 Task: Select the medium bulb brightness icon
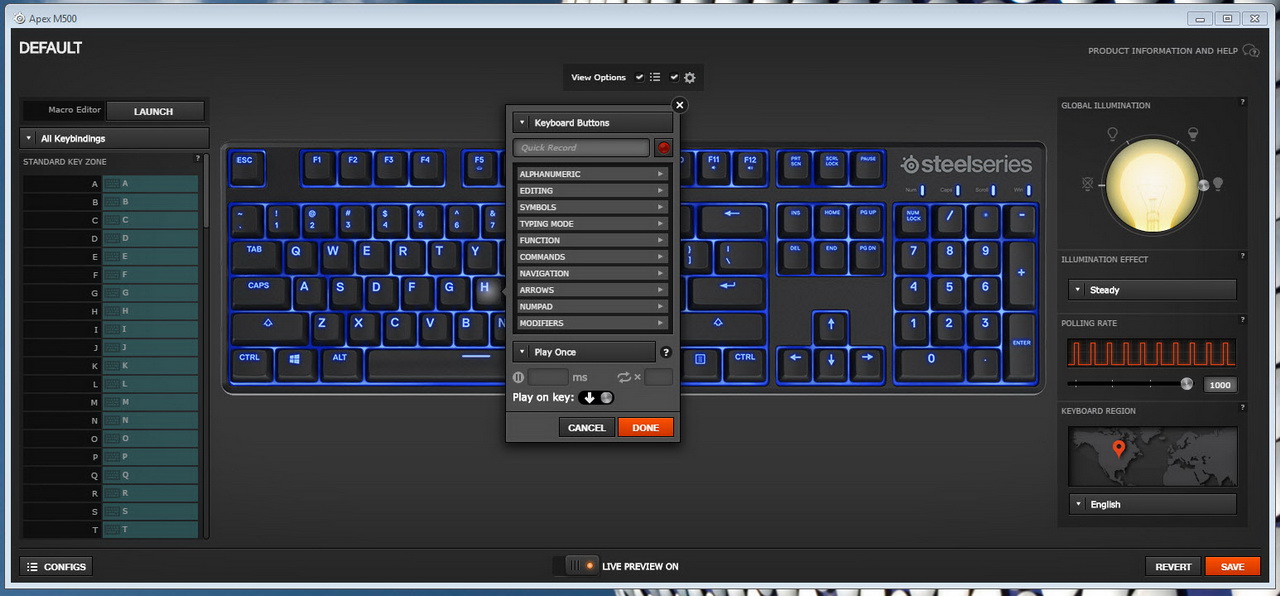point(1192,134)
